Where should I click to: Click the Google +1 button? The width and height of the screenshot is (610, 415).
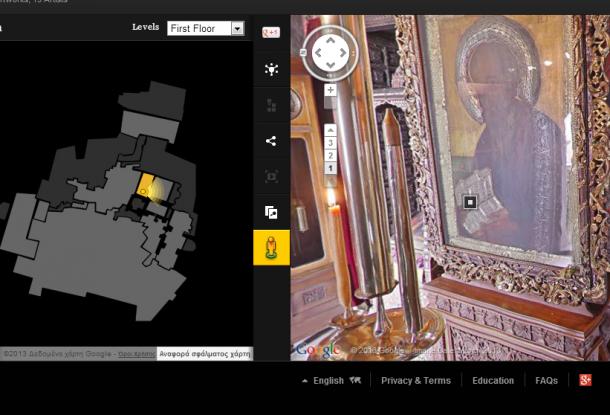tap(271, 32)
